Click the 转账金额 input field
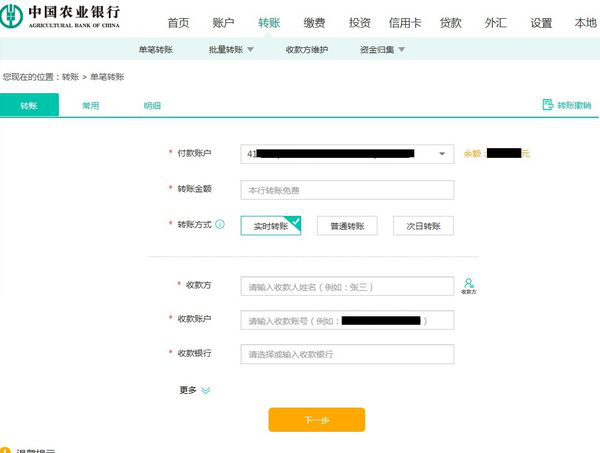The width and height of the screenshot is (600, 453). pyautogui.click(x=347, y=190)
